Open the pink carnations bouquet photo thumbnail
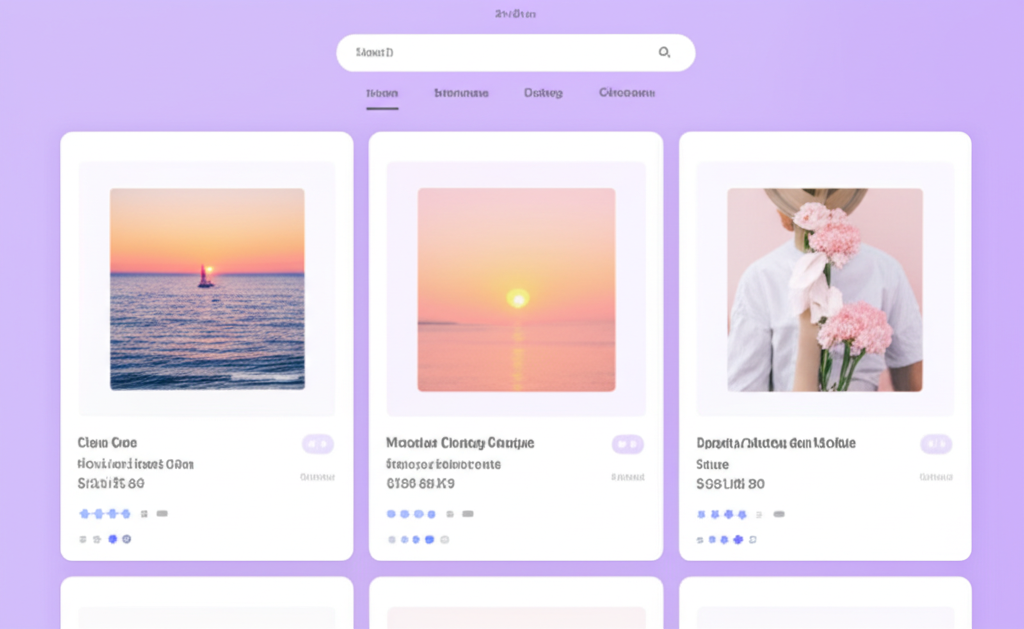This screenshot has width=1024, height=629. [x=825, y=290]
